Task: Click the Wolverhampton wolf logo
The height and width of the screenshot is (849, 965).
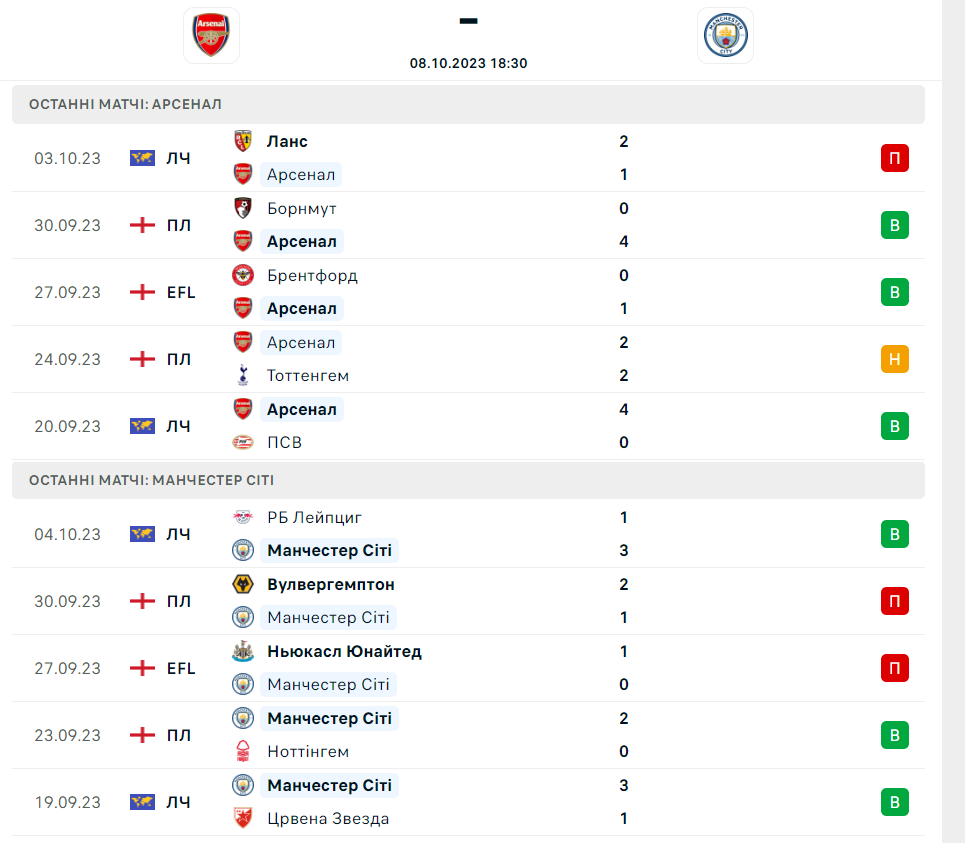Action: tap(243, 584)
